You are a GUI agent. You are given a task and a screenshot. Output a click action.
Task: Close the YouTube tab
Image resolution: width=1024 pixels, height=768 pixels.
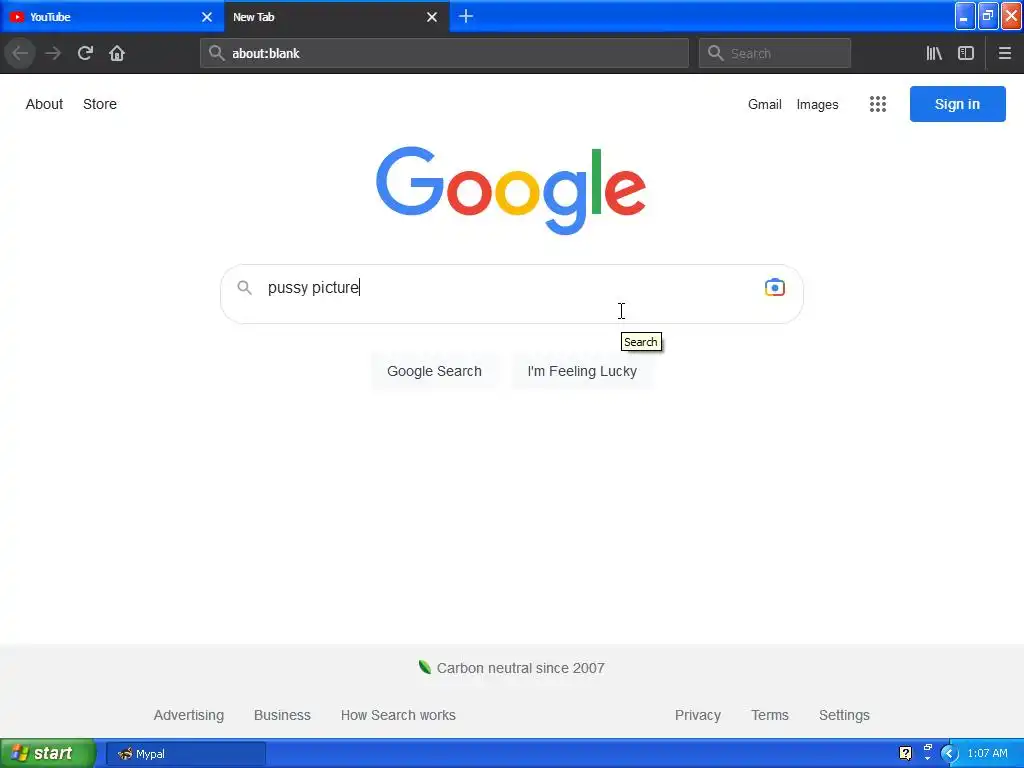coord(206,17)
